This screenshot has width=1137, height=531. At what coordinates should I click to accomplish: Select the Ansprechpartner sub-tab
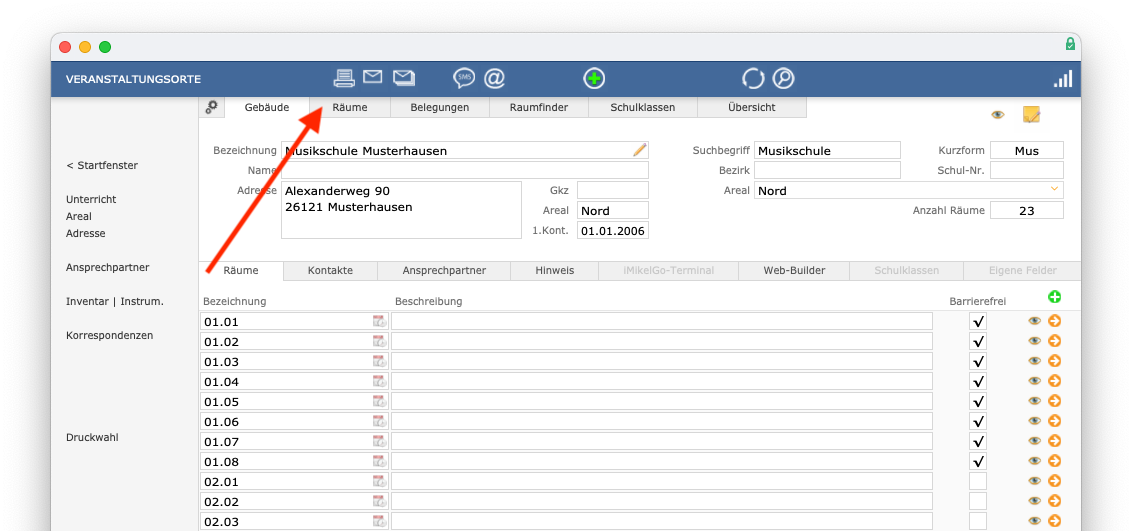click(444, 271)
